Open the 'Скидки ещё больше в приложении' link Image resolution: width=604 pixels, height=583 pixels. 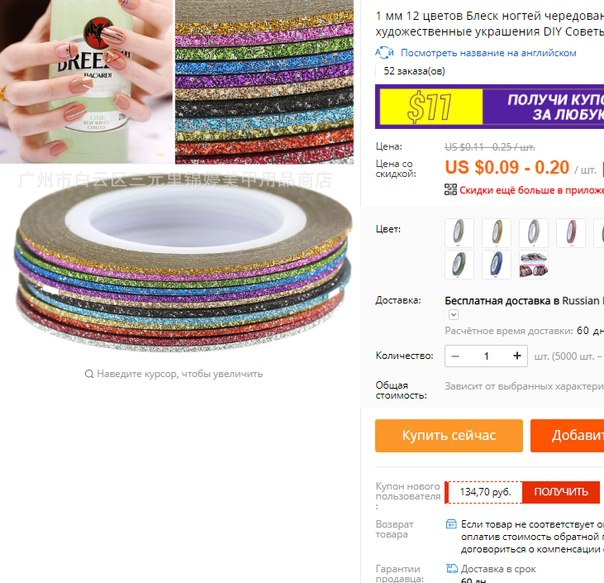(x=532, y=190)
